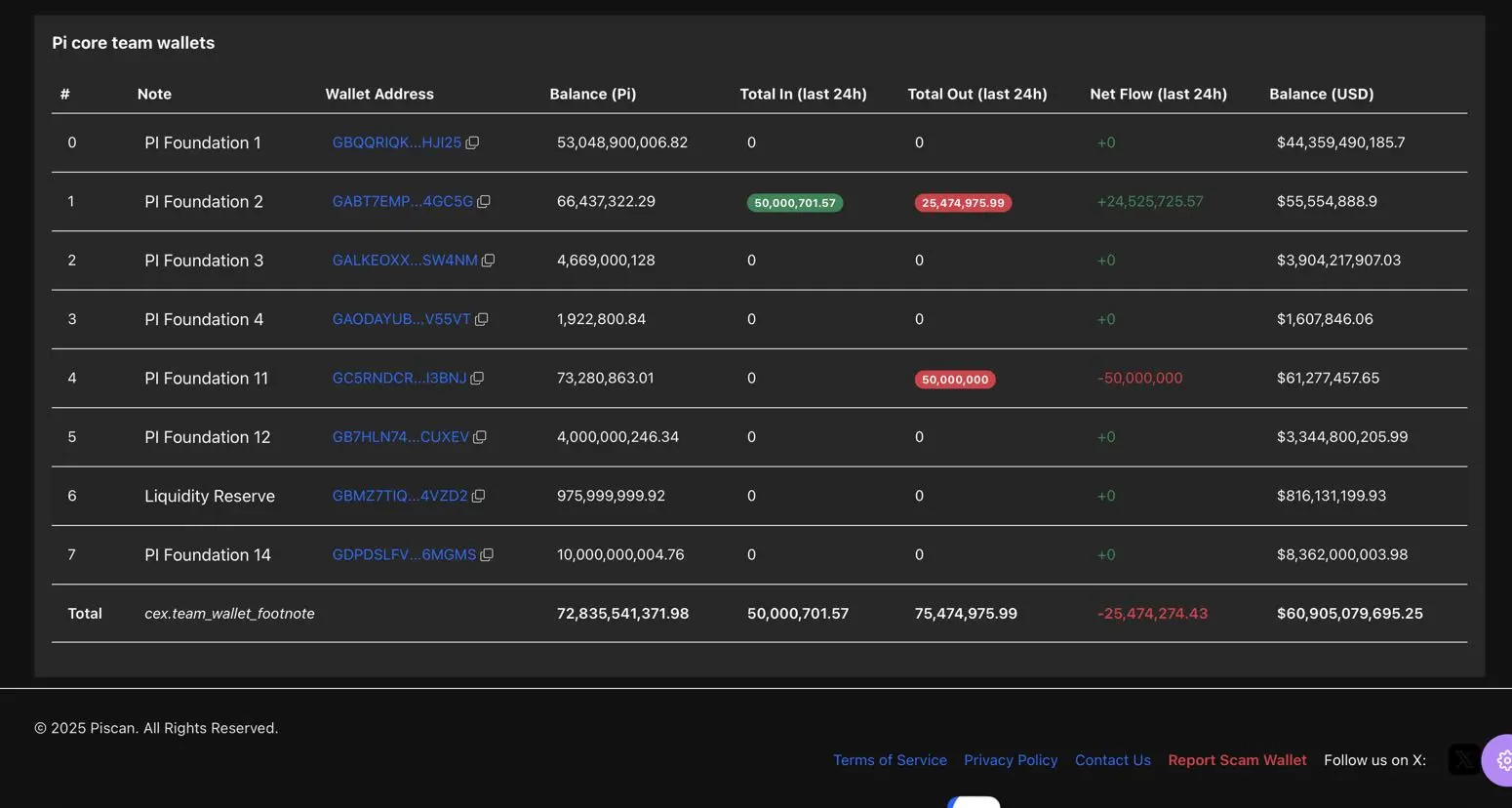The height and width of the screenshot is (808, 1512).
Task: Click net flow value -50,000,000
Action: point(1139,378)
